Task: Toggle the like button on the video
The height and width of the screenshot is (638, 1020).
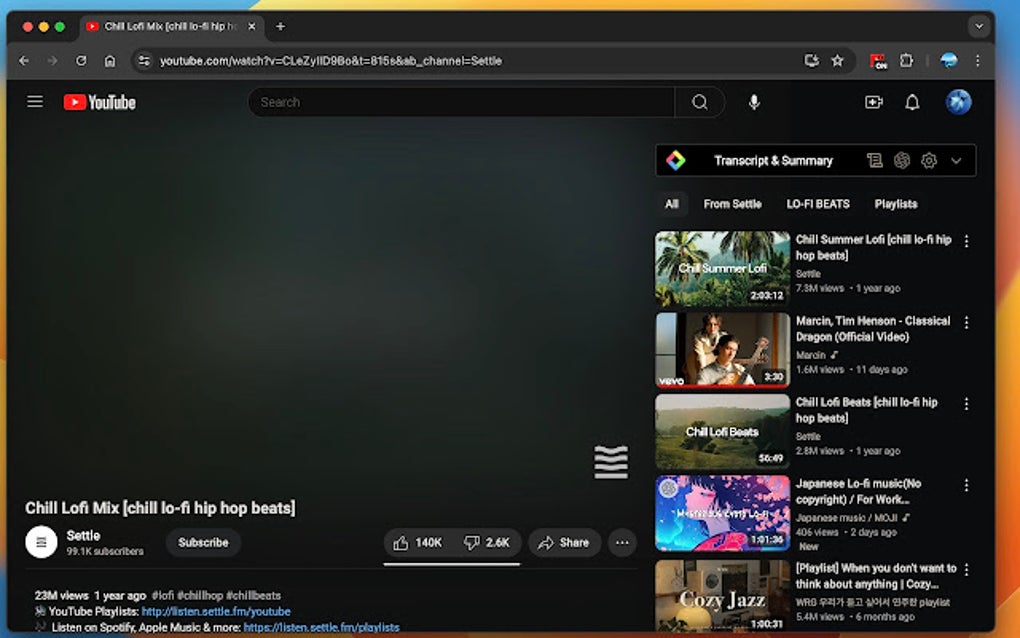Action: [416, 542]
